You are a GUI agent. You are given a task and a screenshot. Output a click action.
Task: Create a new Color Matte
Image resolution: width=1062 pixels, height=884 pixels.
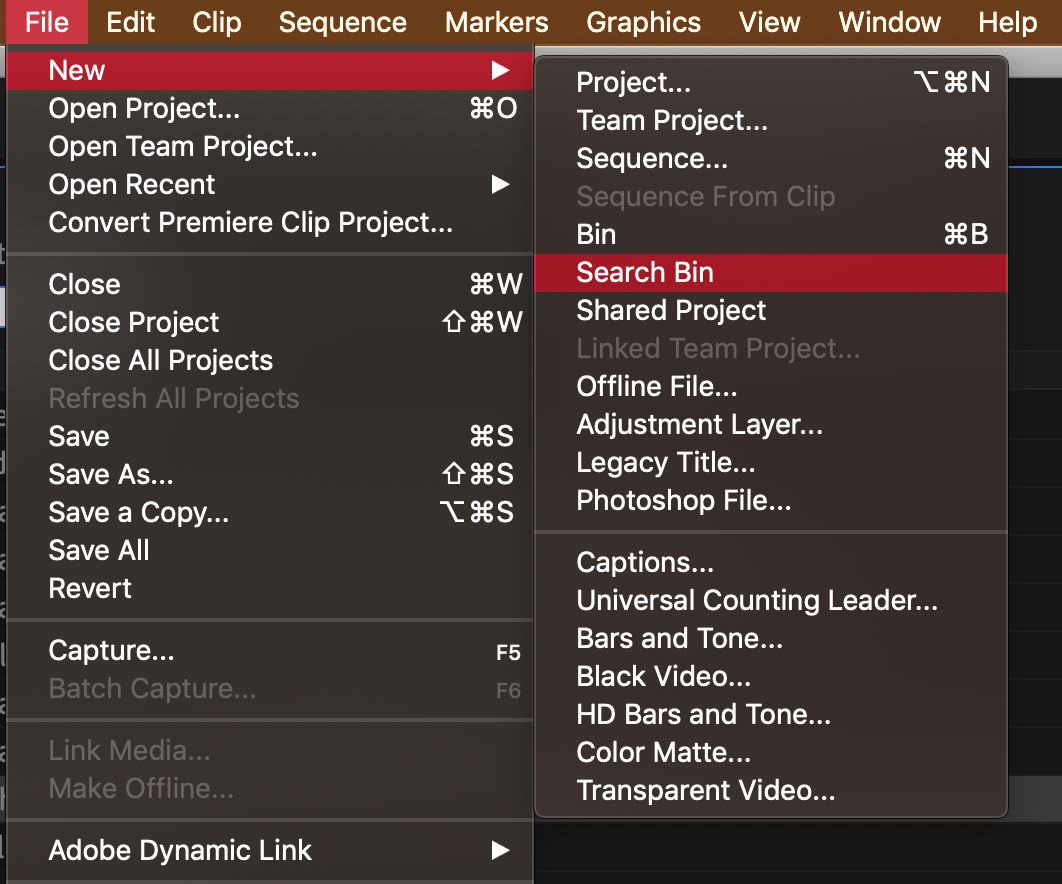tap(664, 752)
